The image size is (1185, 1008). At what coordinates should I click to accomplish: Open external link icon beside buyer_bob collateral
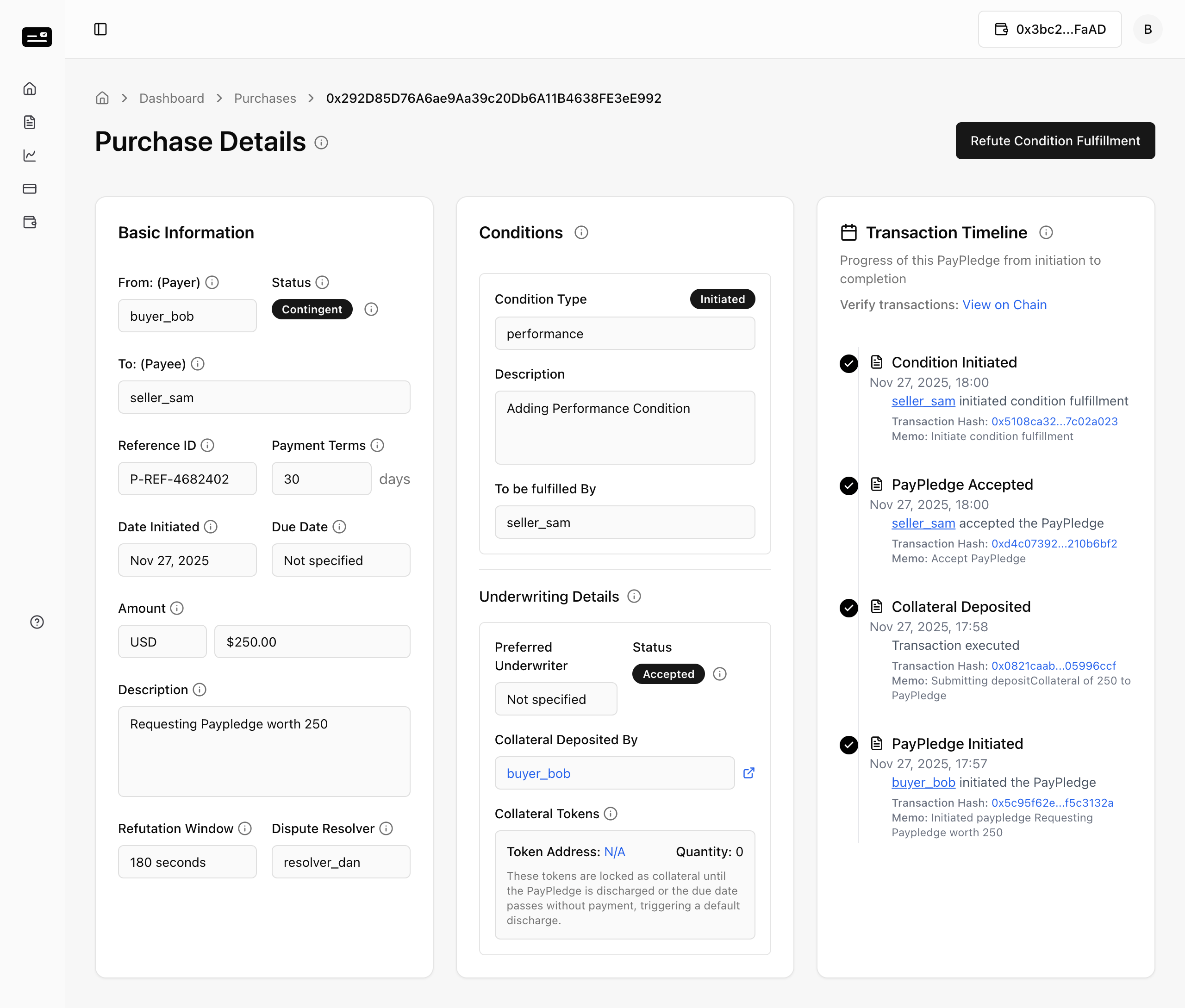pyautogui.click(x=749, y=773)
